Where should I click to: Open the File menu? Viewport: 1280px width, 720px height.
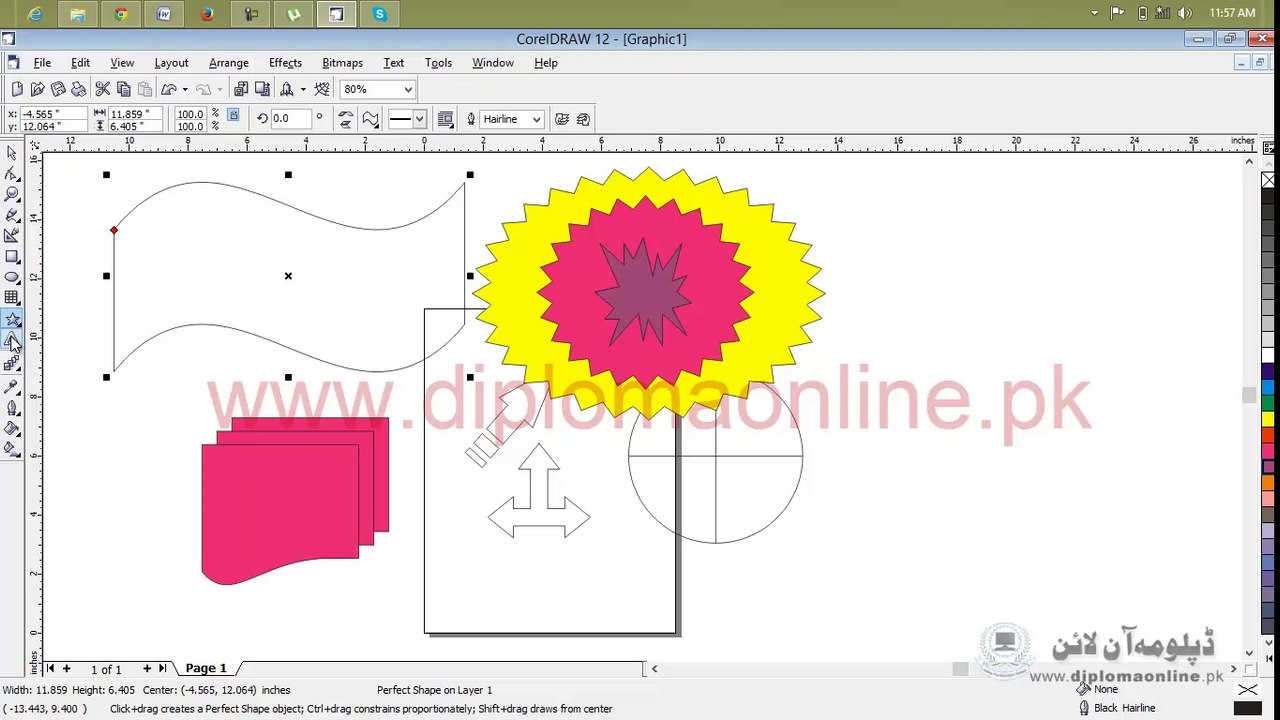pos(42,62)
